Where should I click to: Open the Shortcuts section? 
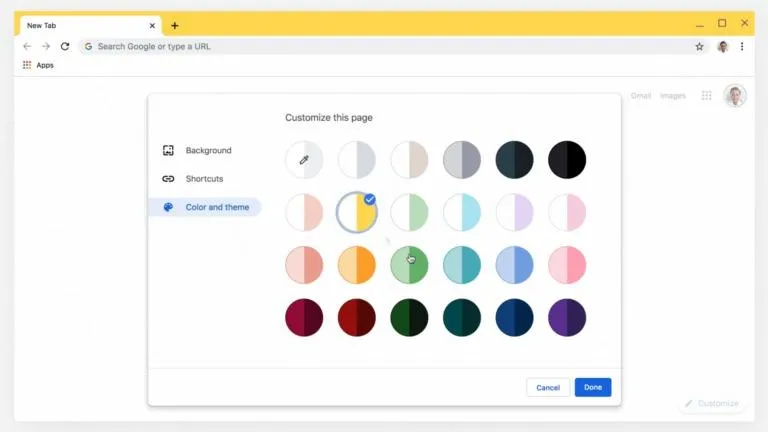(x=204, y=179)
